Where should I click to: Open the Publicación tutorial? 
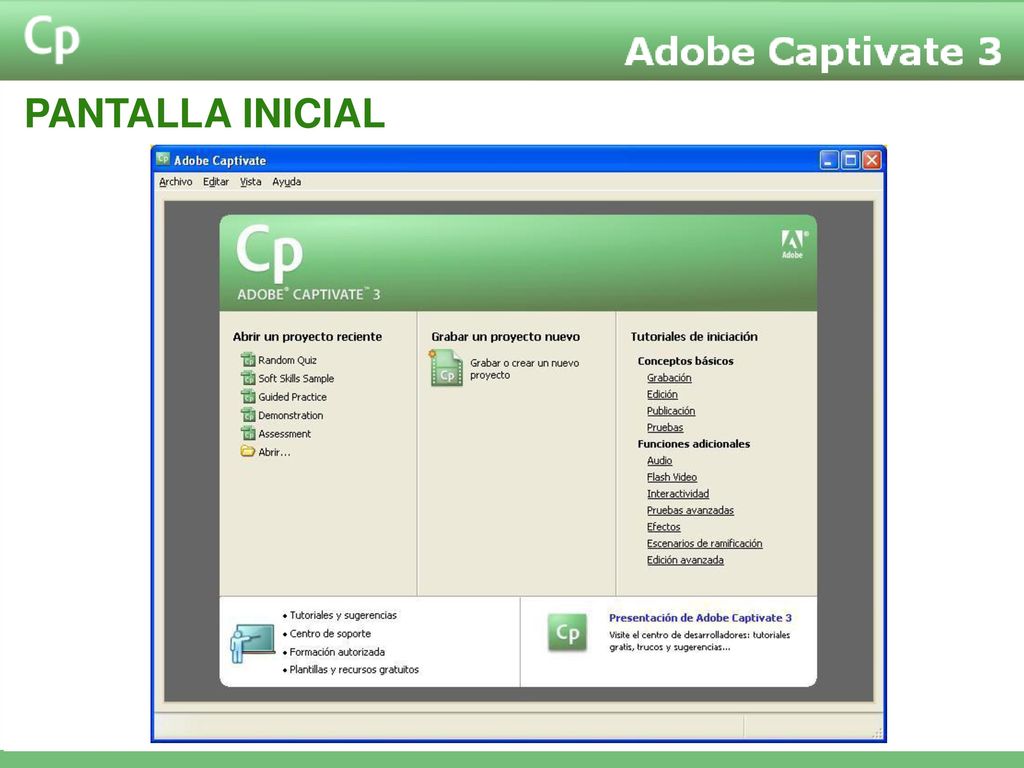click(671, 411)
